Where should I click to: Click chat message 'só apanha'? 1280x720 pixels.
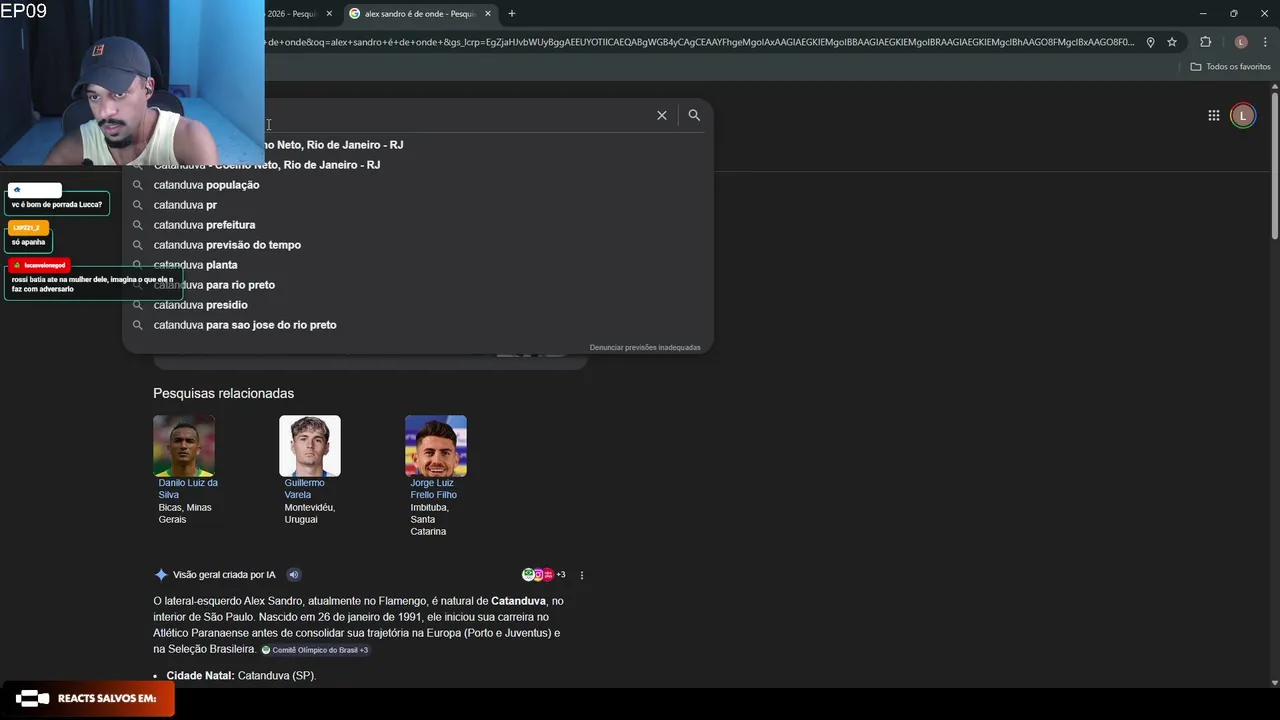coord(28,242)
